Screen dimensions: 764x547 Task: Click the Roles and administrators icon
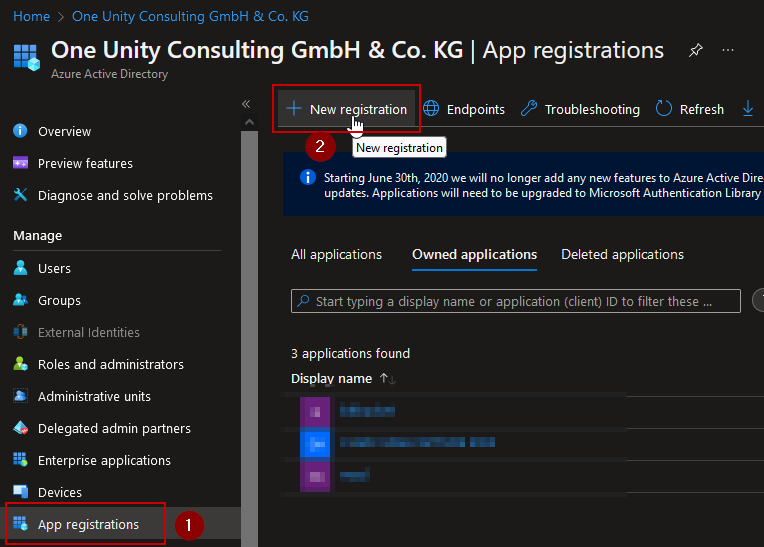coord(20,364)
